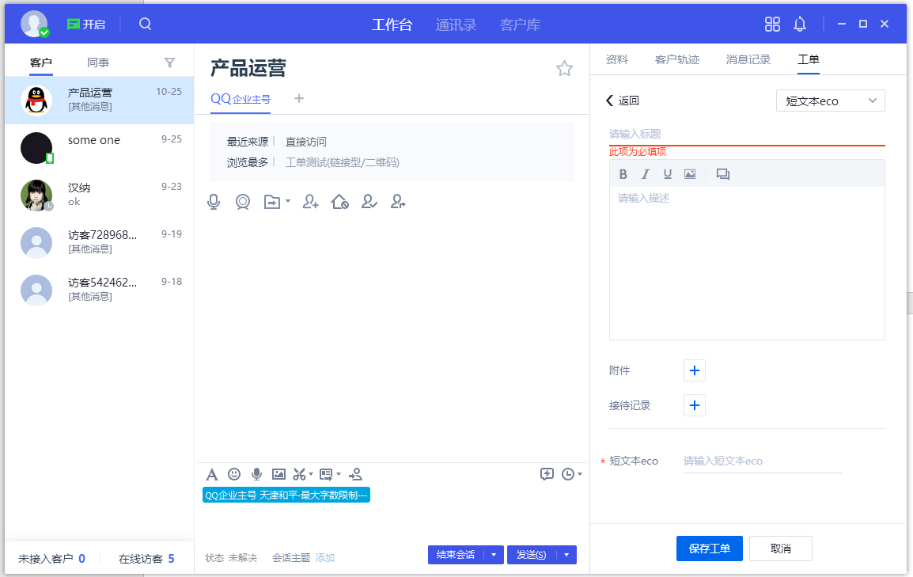Screen dimensions: 913x577
Task: Click the scissors screenshot icon
Action: point(299,474)
